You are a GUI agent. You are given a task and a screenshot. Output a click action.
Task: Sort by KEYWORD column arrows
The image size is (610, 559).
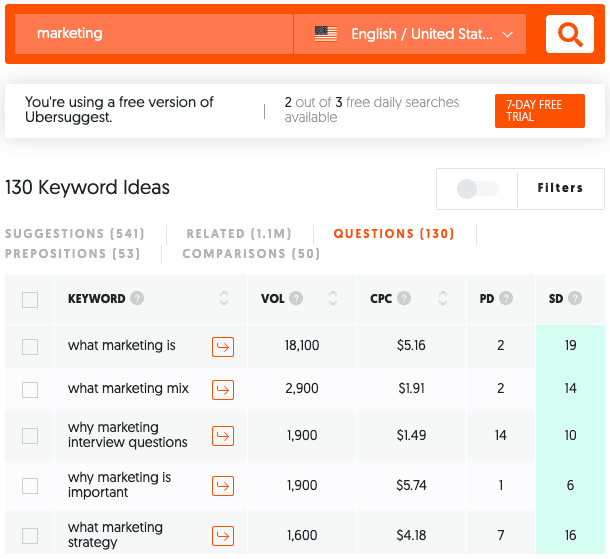[x=224, y=298]
